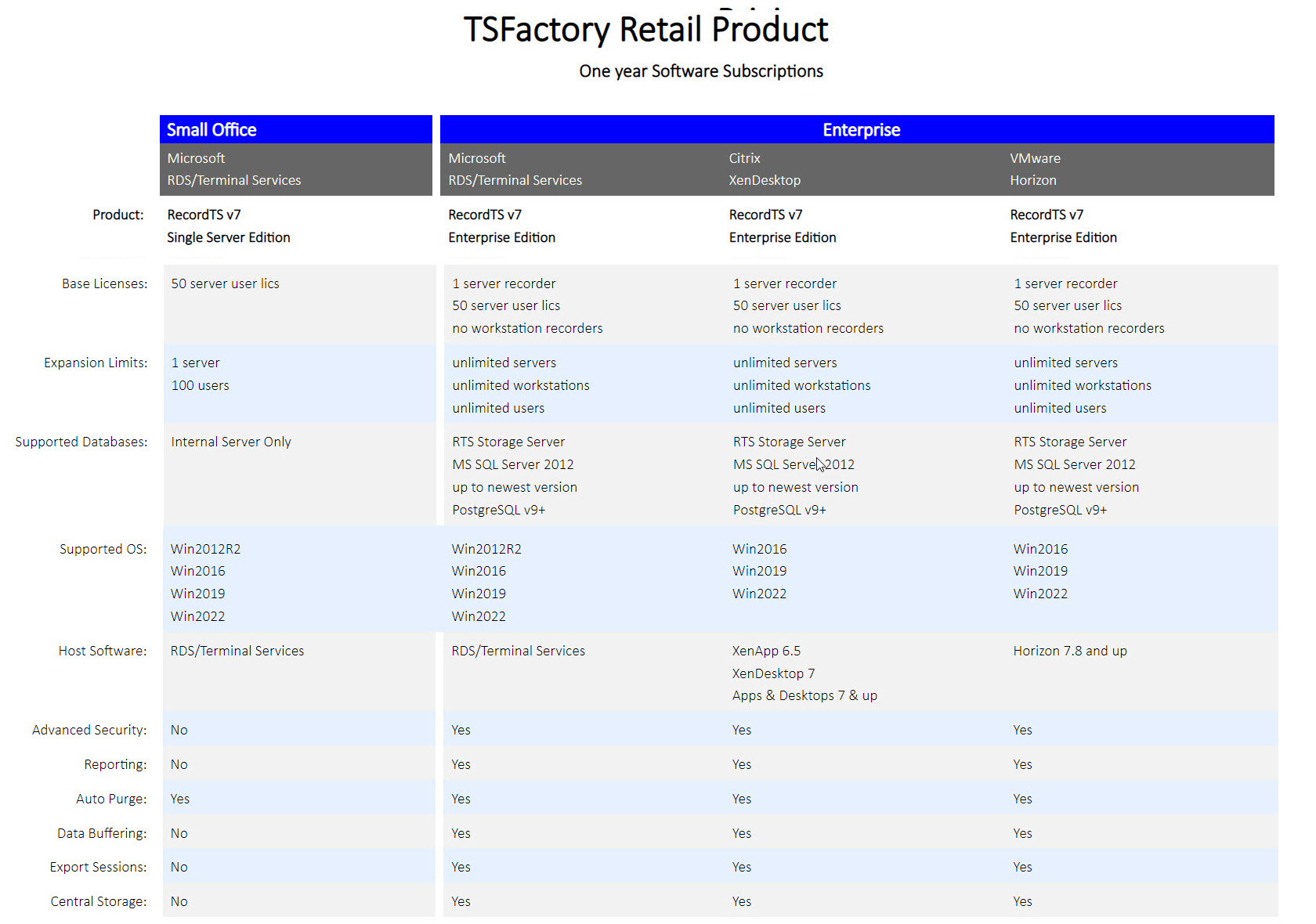Click the 'Supported OS:' row label
Image resolution: width=1316 pixels, height=924 pixels.
(x=103, y=549)
